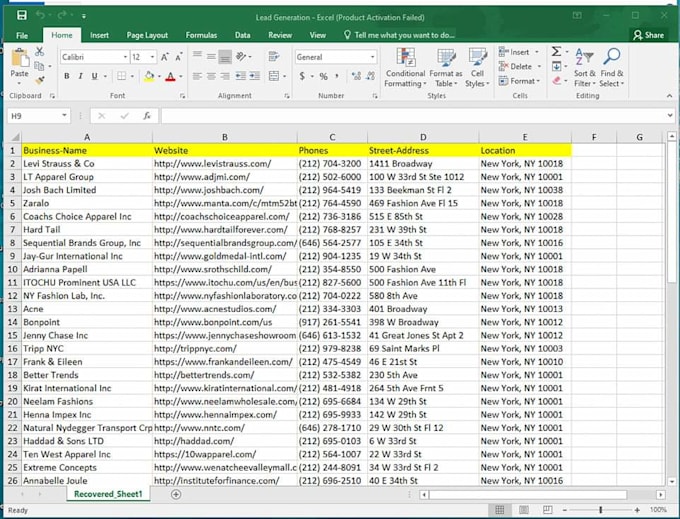Click the Wrap Text icon
The height and width of the screenshot is (519, 680).
(273, 56)
